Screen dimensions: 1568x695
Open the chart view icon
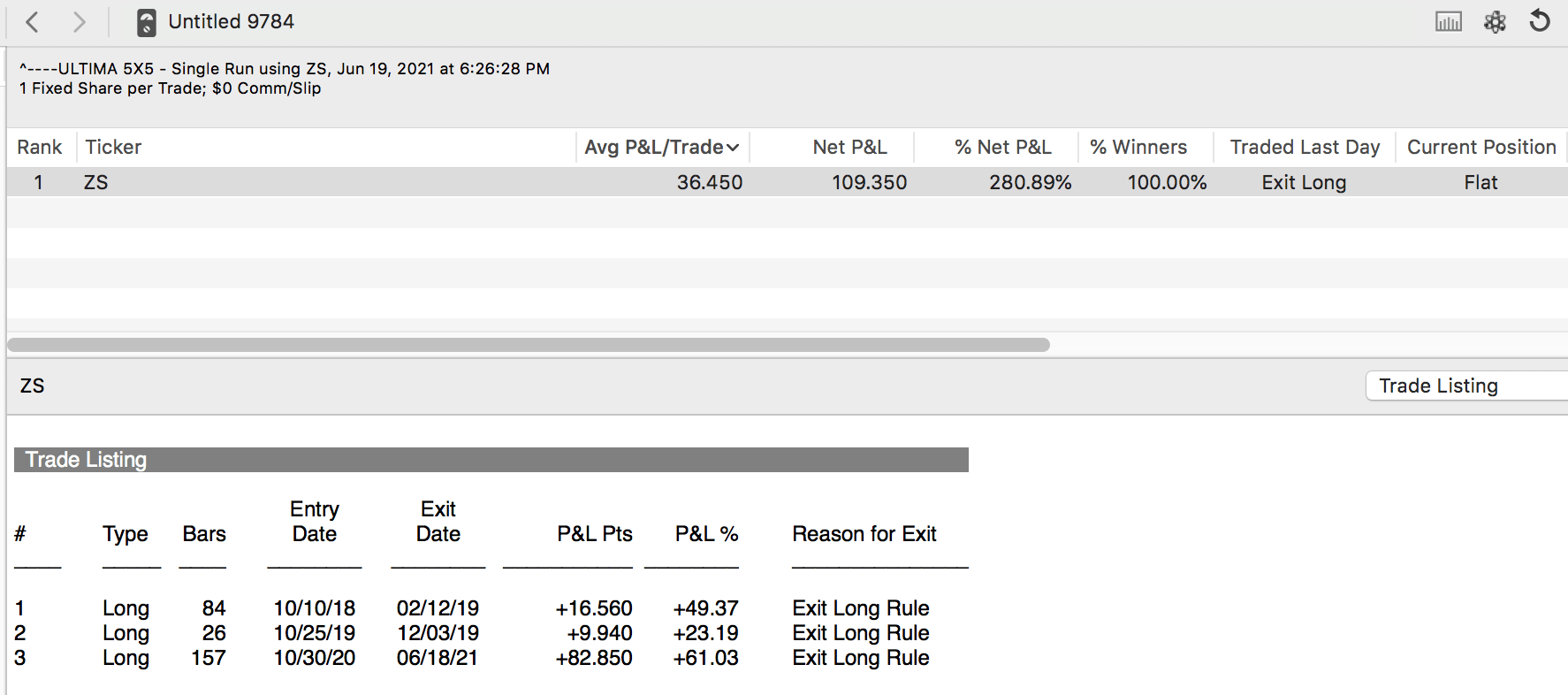[x=1448, y=22]
